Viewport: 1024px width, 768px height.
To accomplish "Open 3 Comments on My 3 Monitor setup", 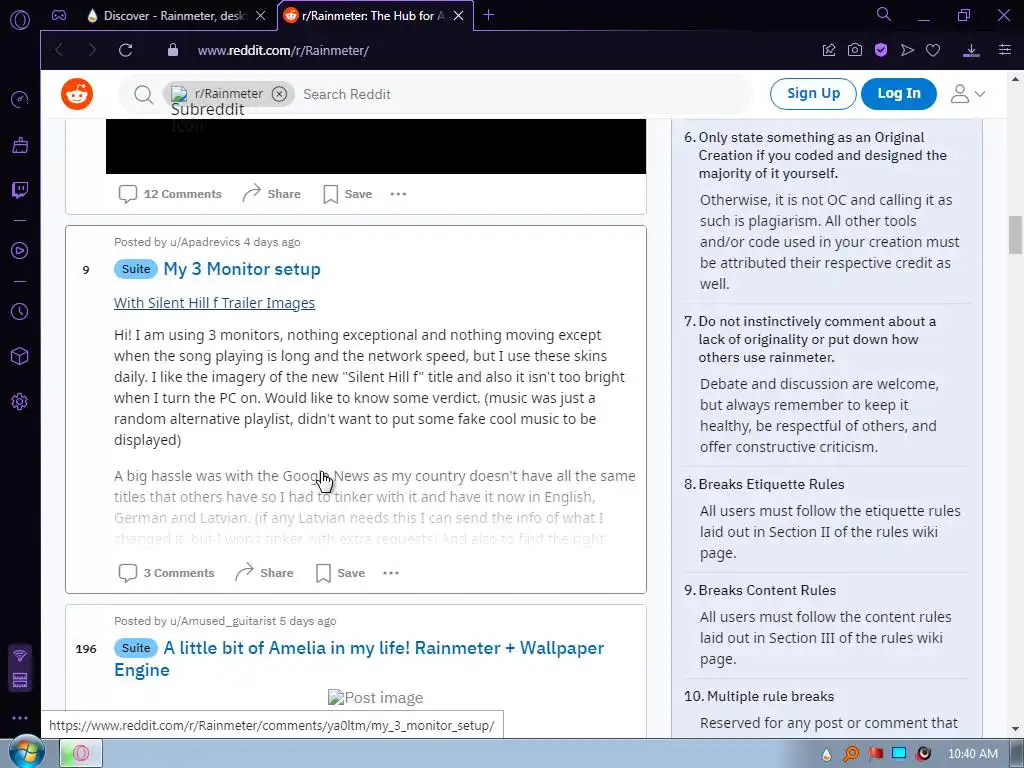I will [x=167, y=573].
